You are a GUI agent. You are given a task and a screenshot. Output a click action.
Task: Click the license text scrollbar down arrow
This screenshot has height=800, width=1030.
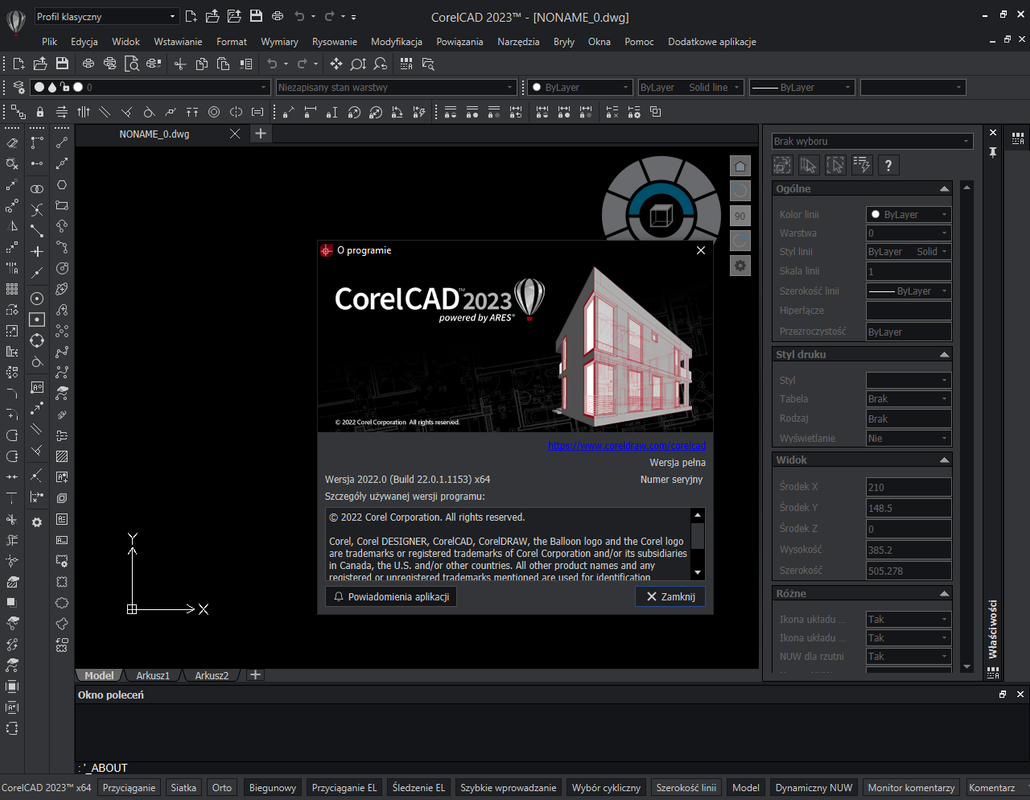(698, 573)
